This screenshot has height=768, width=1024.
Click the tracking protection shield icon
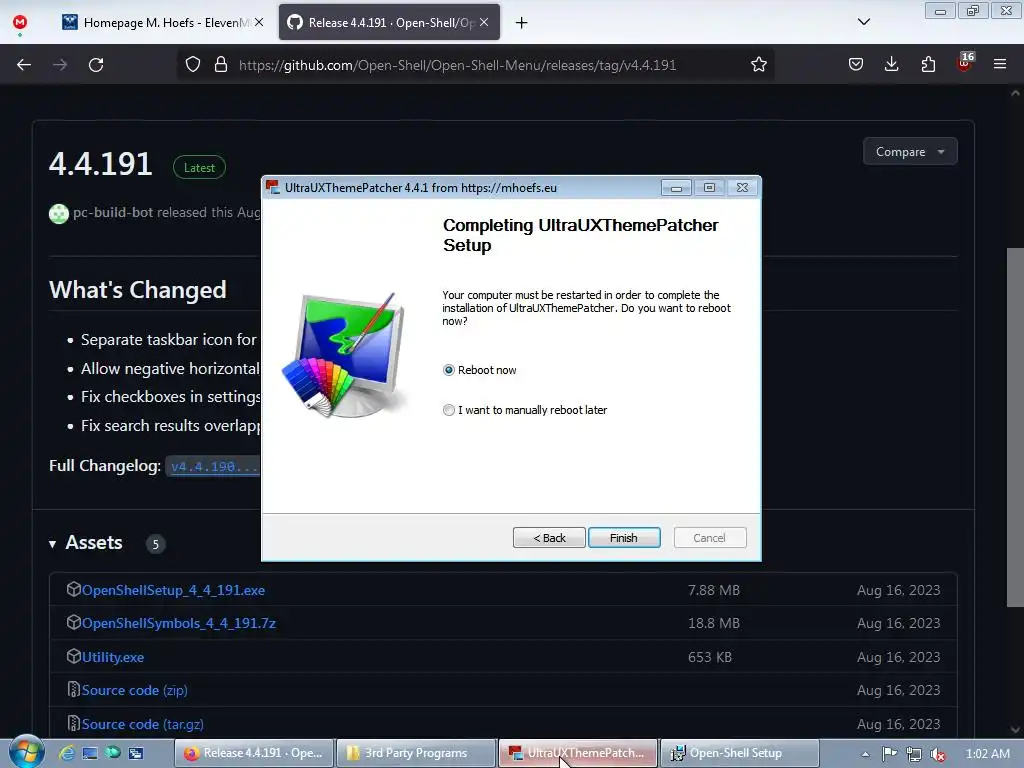coord(193,65)
